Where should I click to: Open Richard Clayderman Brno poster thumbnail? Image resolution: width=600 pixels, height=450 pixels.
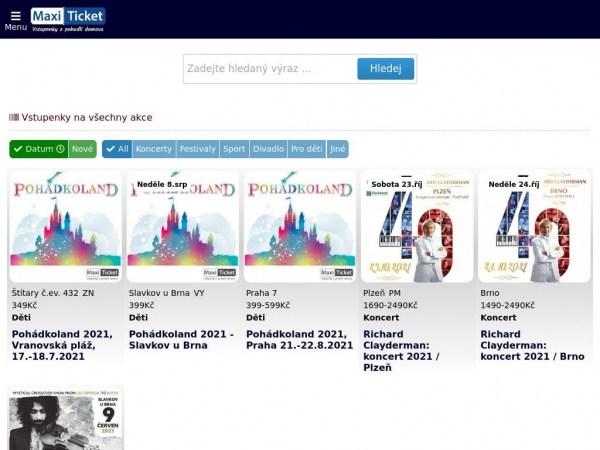point(534,226)
